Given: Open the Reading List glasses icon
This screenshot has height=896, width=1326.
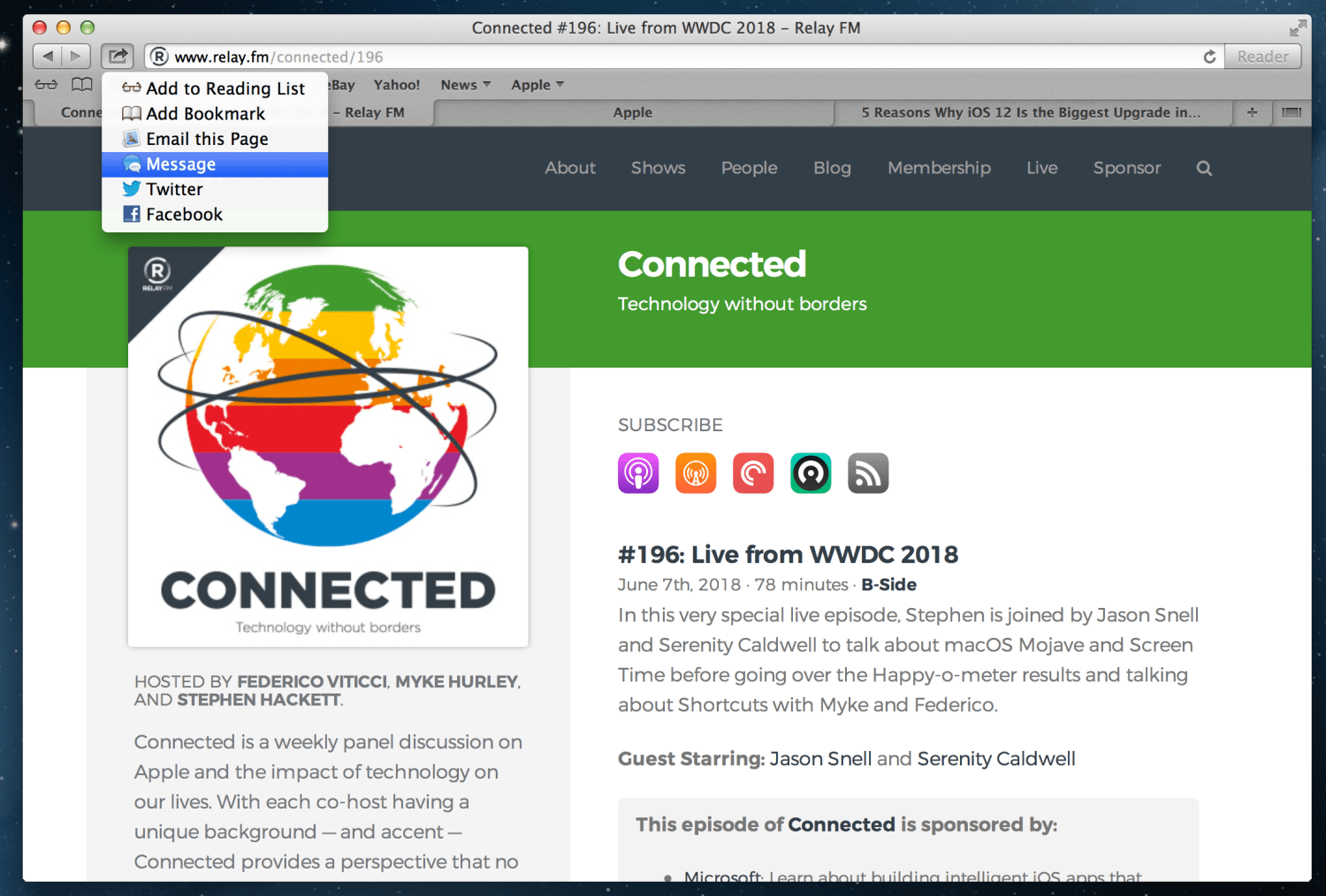Looking at the screenshot, I should point(46,85).
